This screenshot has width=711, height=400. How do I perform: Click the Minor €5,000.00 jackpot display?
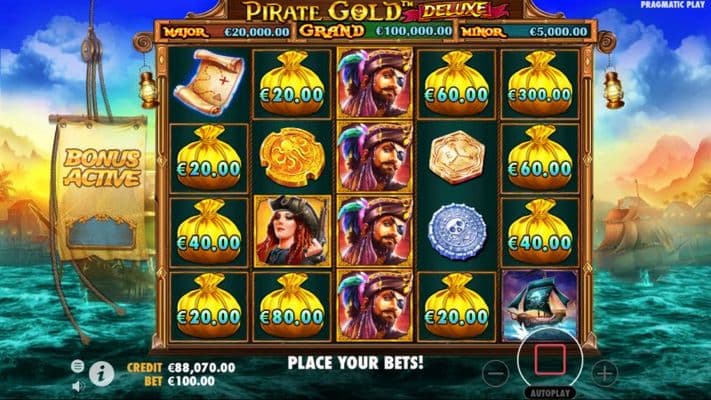(x=524, y=31)
